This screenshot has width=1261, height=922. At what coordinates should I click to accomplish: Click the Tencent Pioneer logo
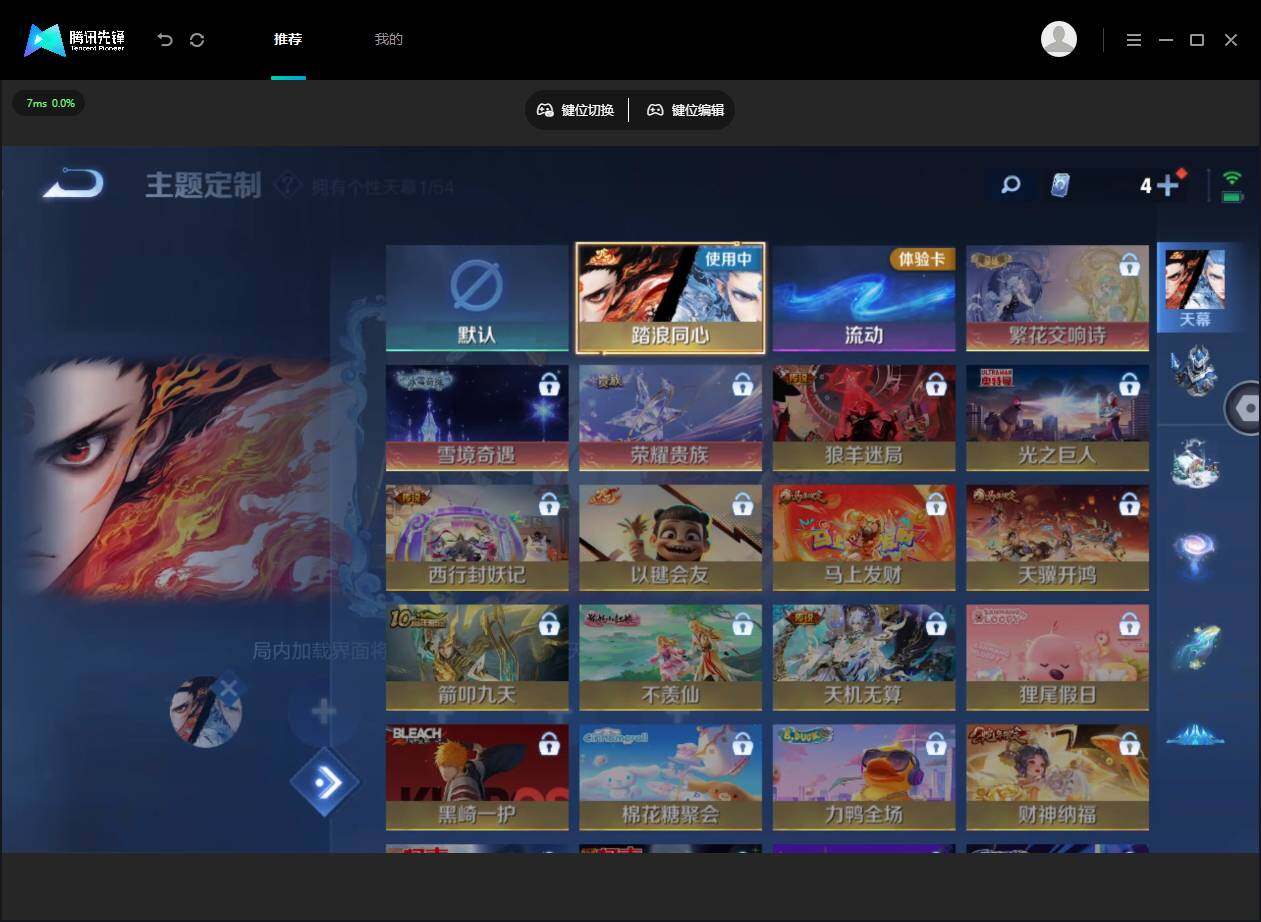(x=75, y=40)
